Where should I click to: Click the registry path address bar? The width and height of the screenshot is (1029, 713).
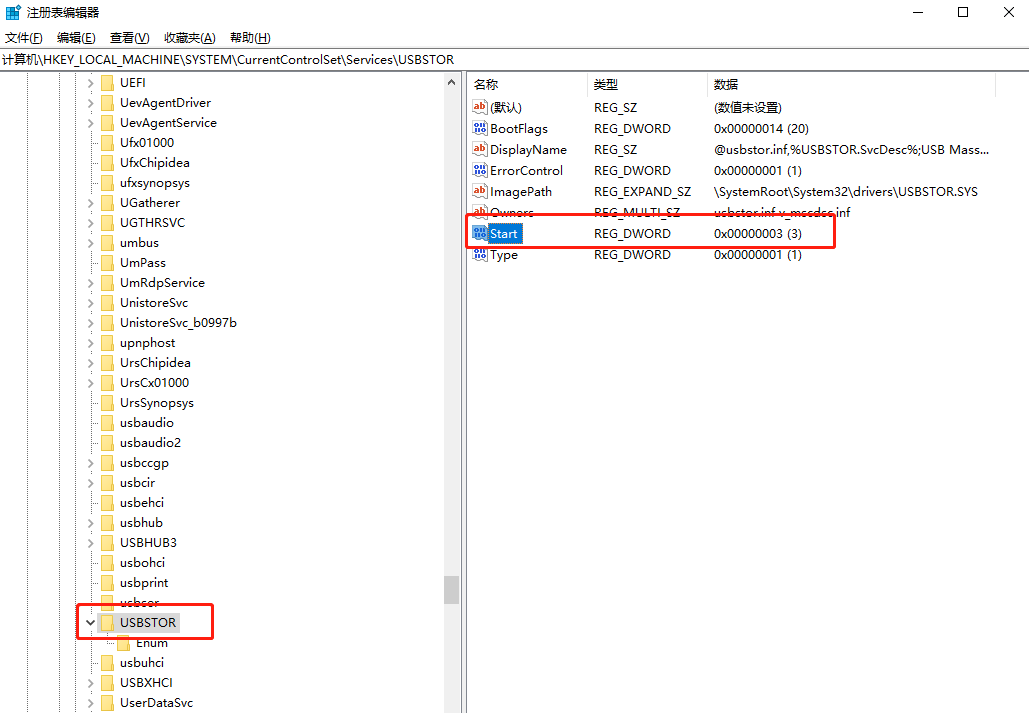(x=300, y=59)
